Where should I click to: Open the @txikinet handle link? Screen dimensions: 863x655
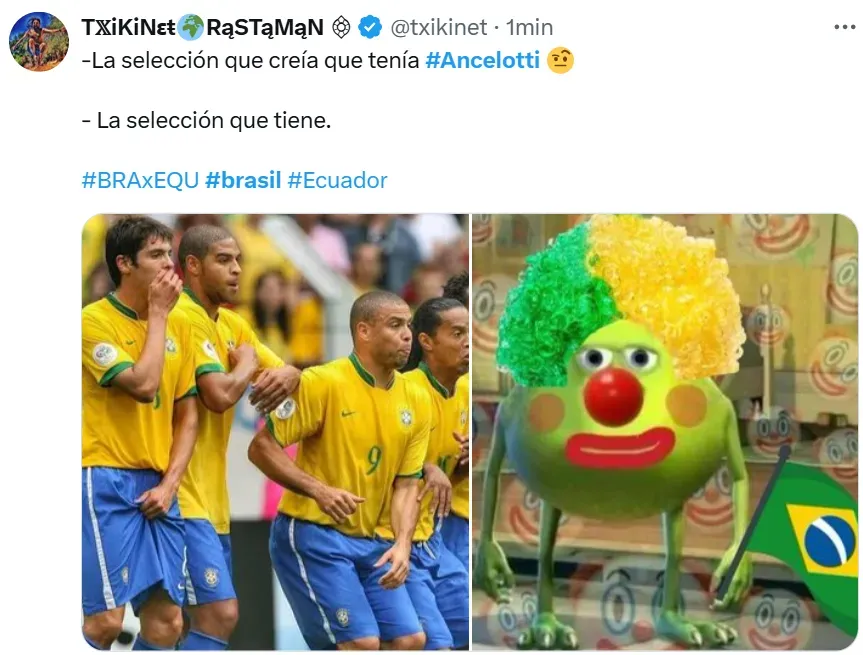click(438, 27)
